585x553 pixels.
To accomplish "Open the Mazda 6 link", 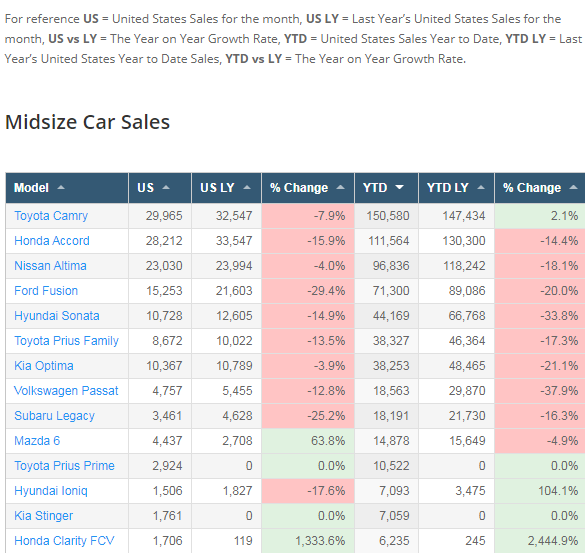I will pyautogui.click(x=37, y=441).
